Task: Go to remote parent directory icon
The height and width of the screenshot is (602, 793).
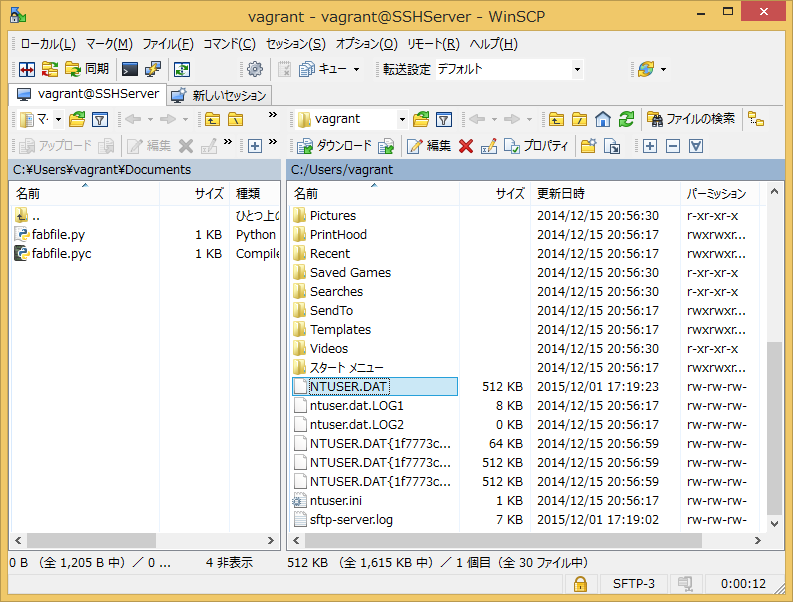Action: pyautogui.click(x=556, y=120)
